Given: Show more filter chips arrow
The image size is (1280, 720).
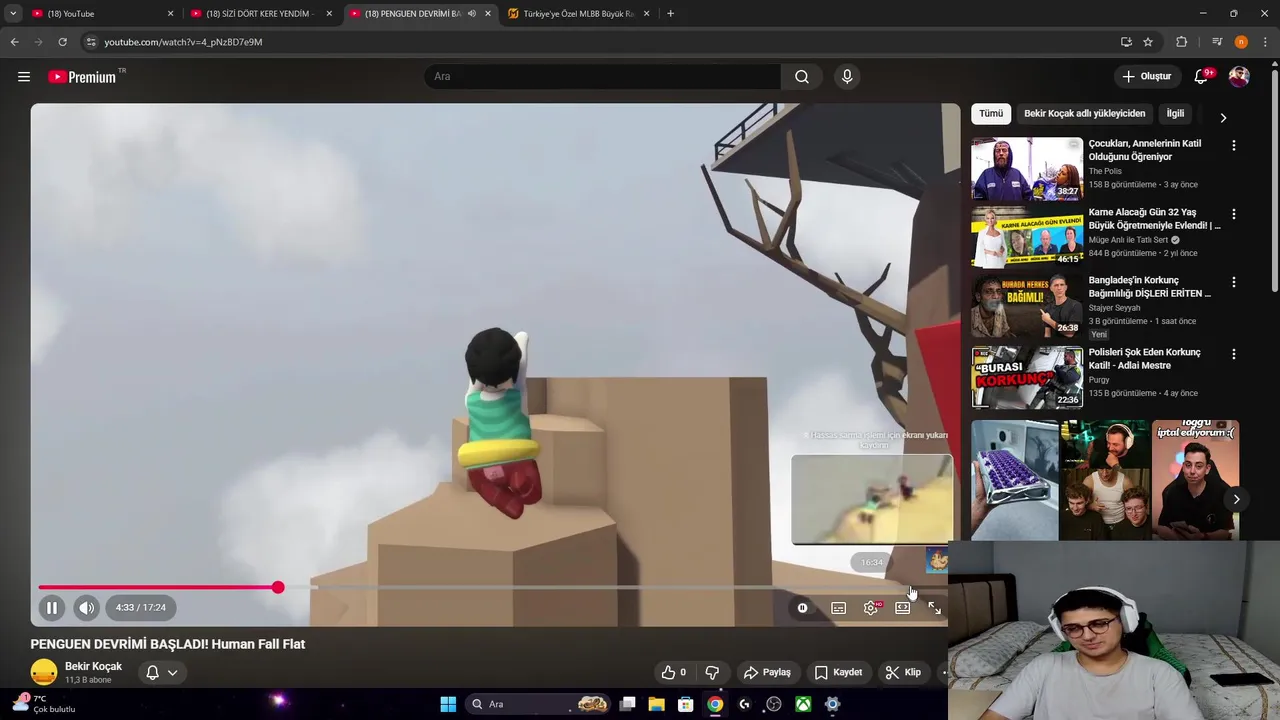Looking at the screenshot, I should [1223, 117].
